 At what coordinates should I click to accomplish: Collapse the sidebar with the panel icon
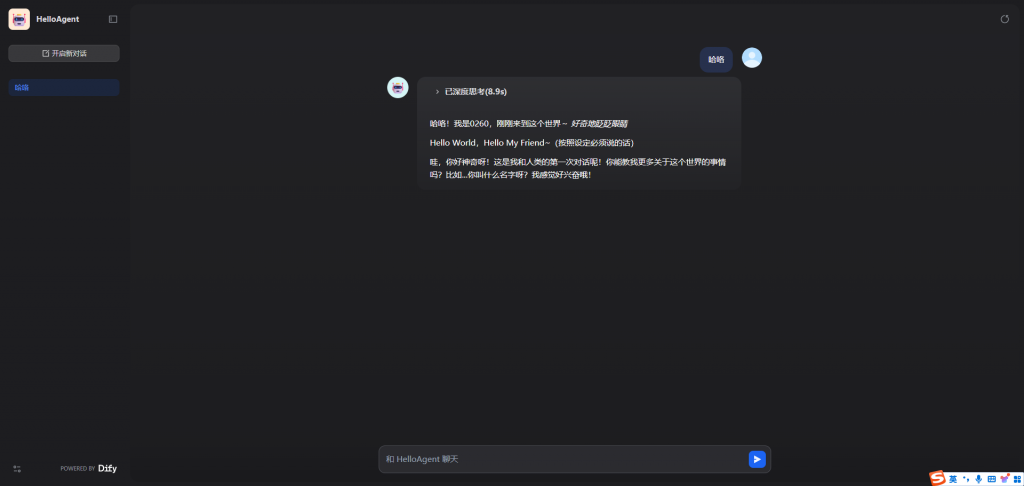(x=113, y=20)
